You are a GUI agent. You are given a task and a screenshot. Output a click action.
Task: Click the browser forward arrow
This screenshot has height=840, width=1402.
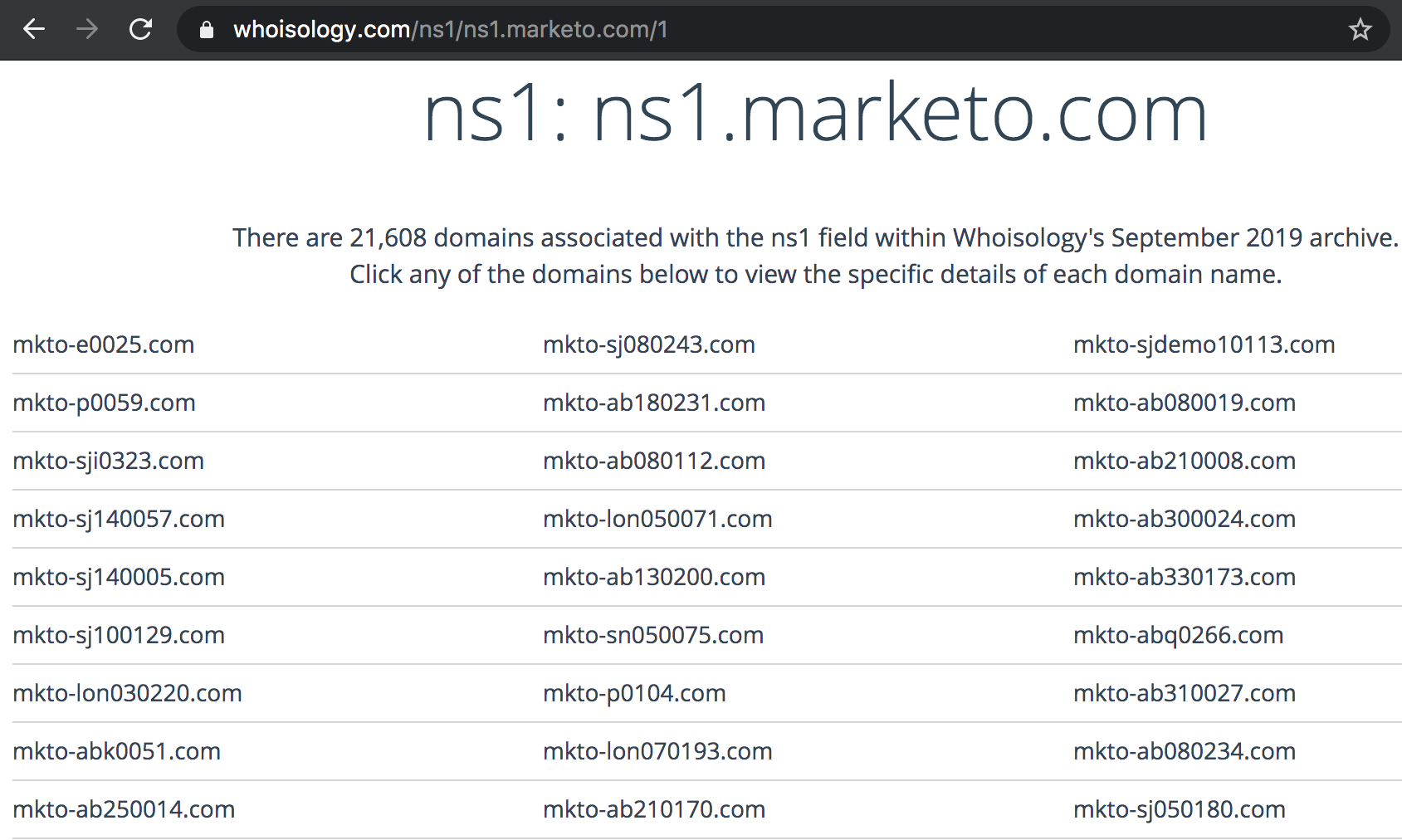87,30
